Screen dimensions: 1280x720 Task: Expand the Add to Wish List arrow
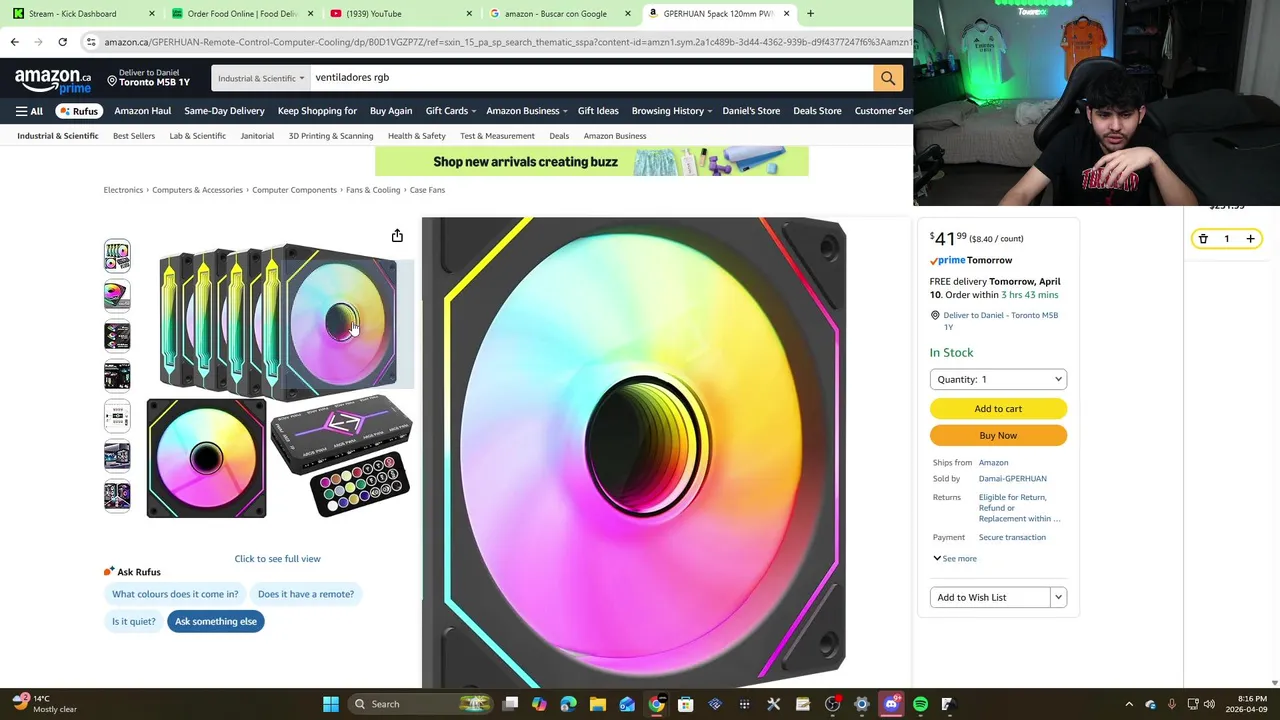[x=1058, y=597]
